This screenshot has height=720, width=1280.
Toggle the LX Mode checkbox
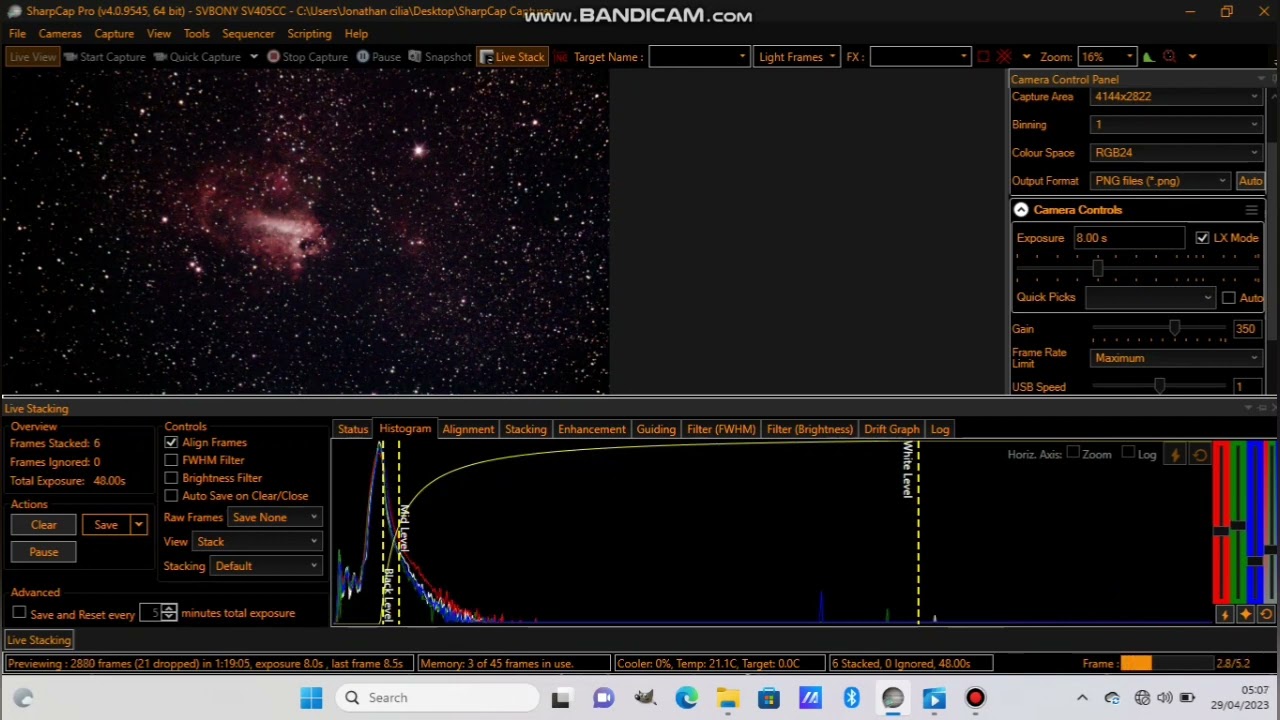coord(1202,238)
